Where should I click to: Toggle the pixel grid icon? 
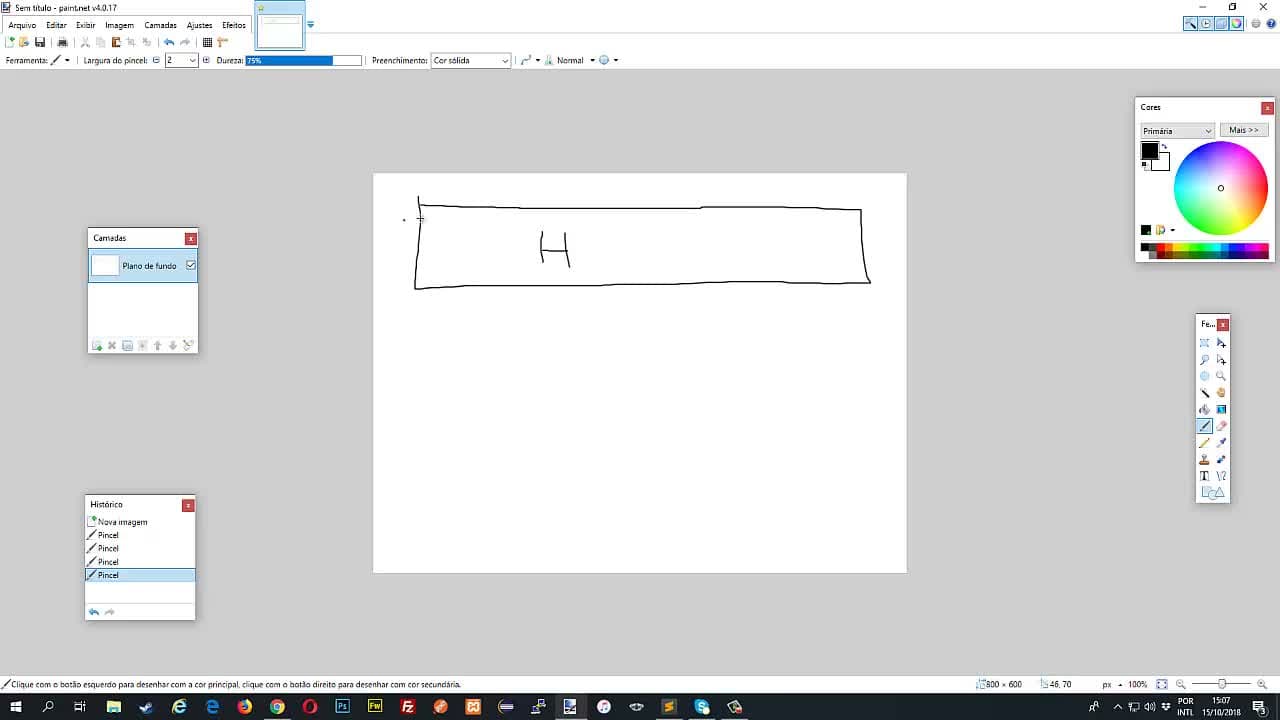[207, 42]
